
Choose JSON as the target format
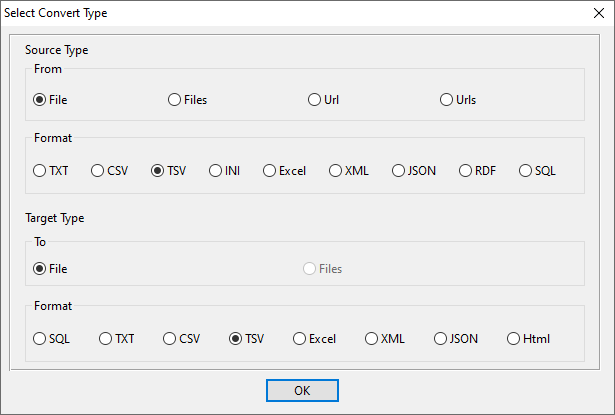[x=441, y=339]
